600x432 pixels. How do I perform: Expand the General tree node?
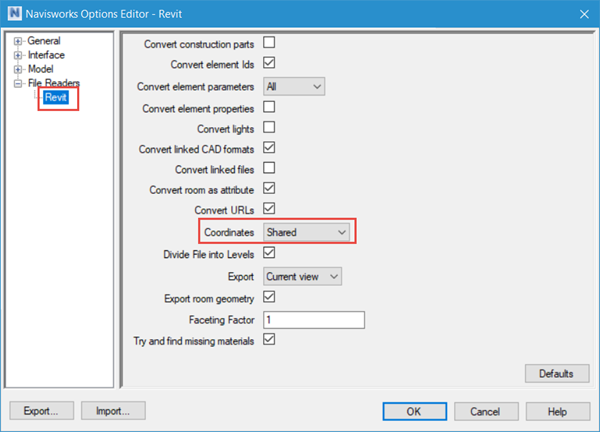[18, 41]
